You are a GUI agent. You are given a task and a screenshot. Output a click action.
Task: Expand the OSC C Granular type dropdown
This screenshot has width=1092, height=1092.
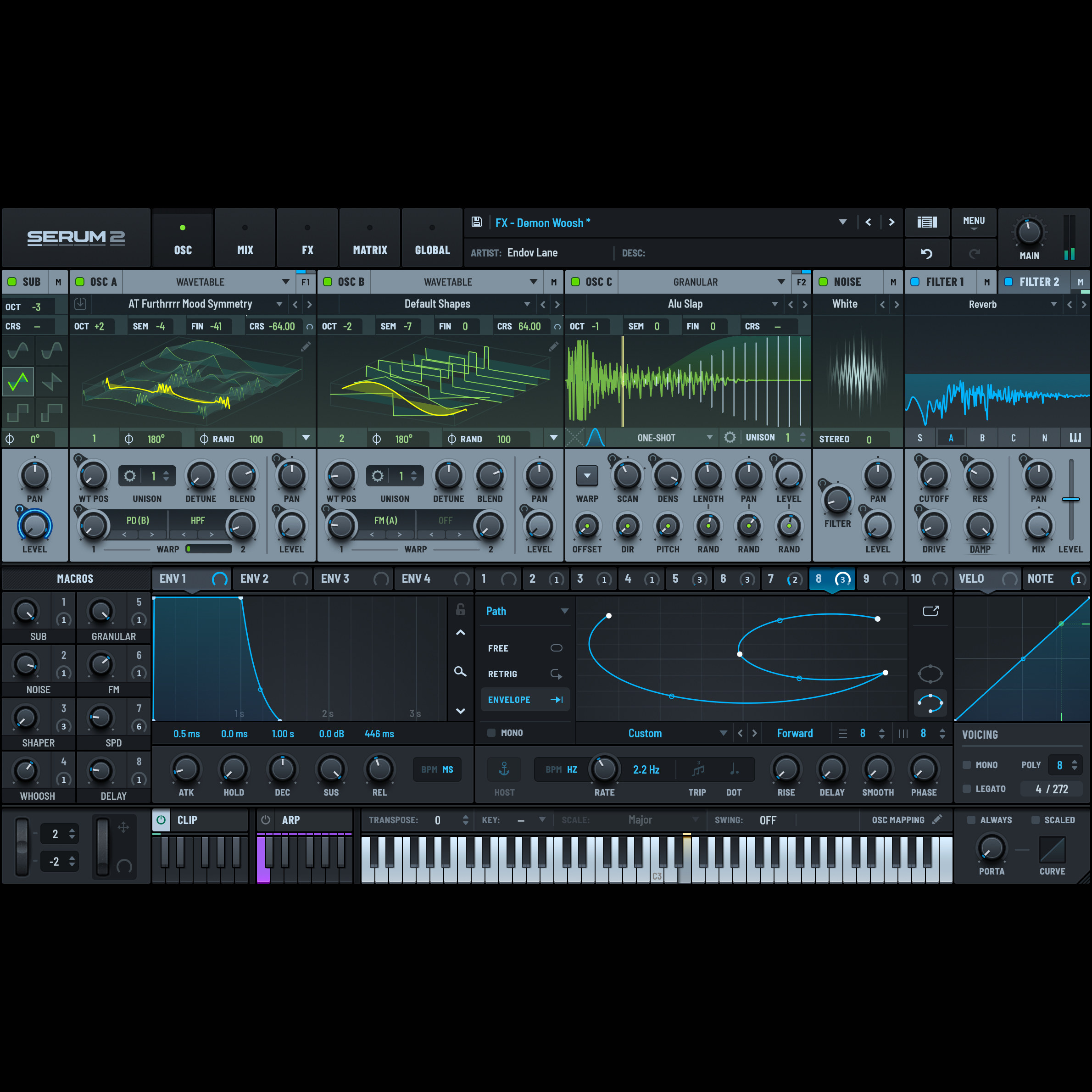pyautogui.click(x=780, y=281)
